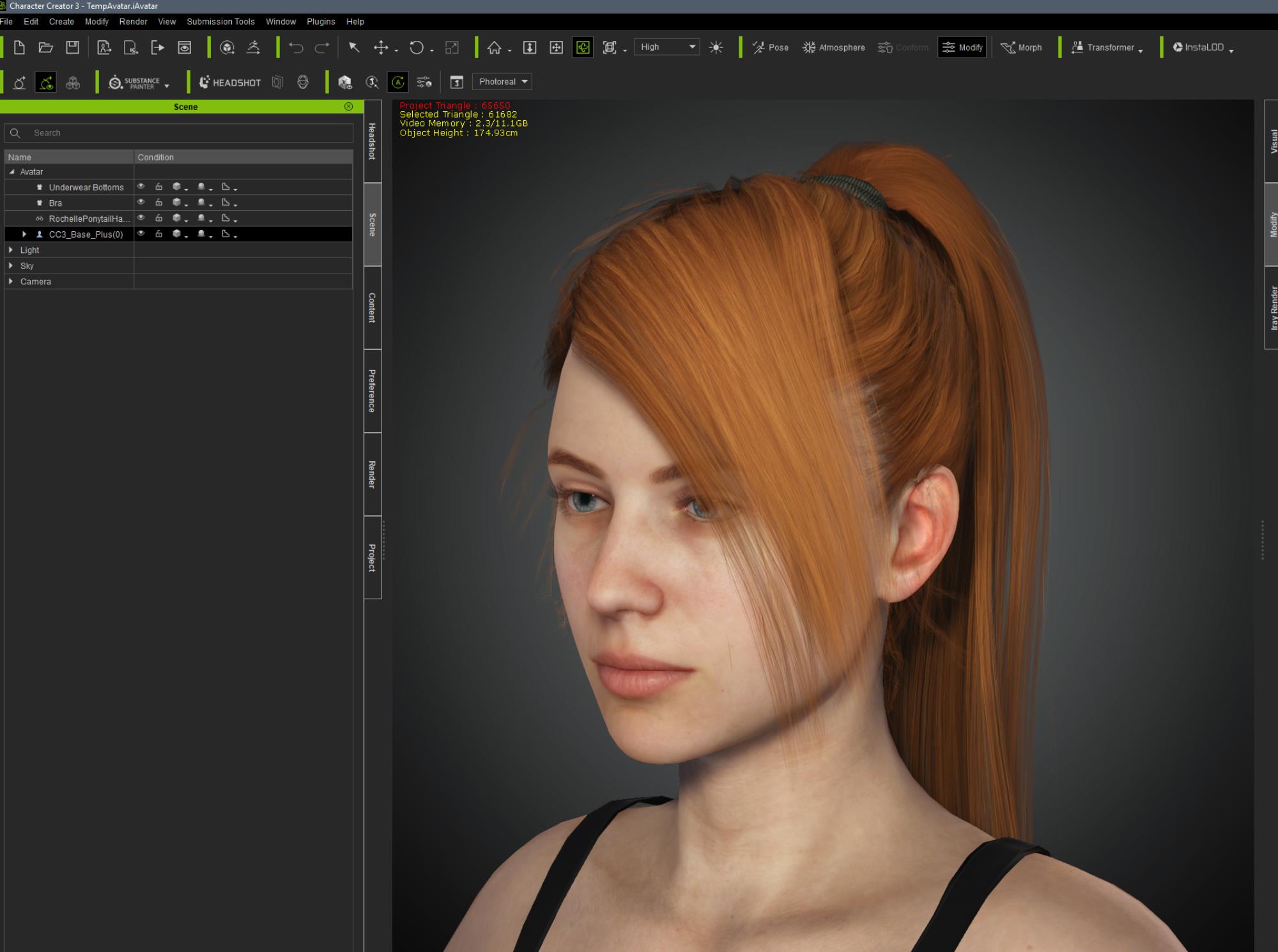The height and width of the screenshot is (952, 1278).
Task: Save the project with the floppy disk icon
Action: point(73,47)
